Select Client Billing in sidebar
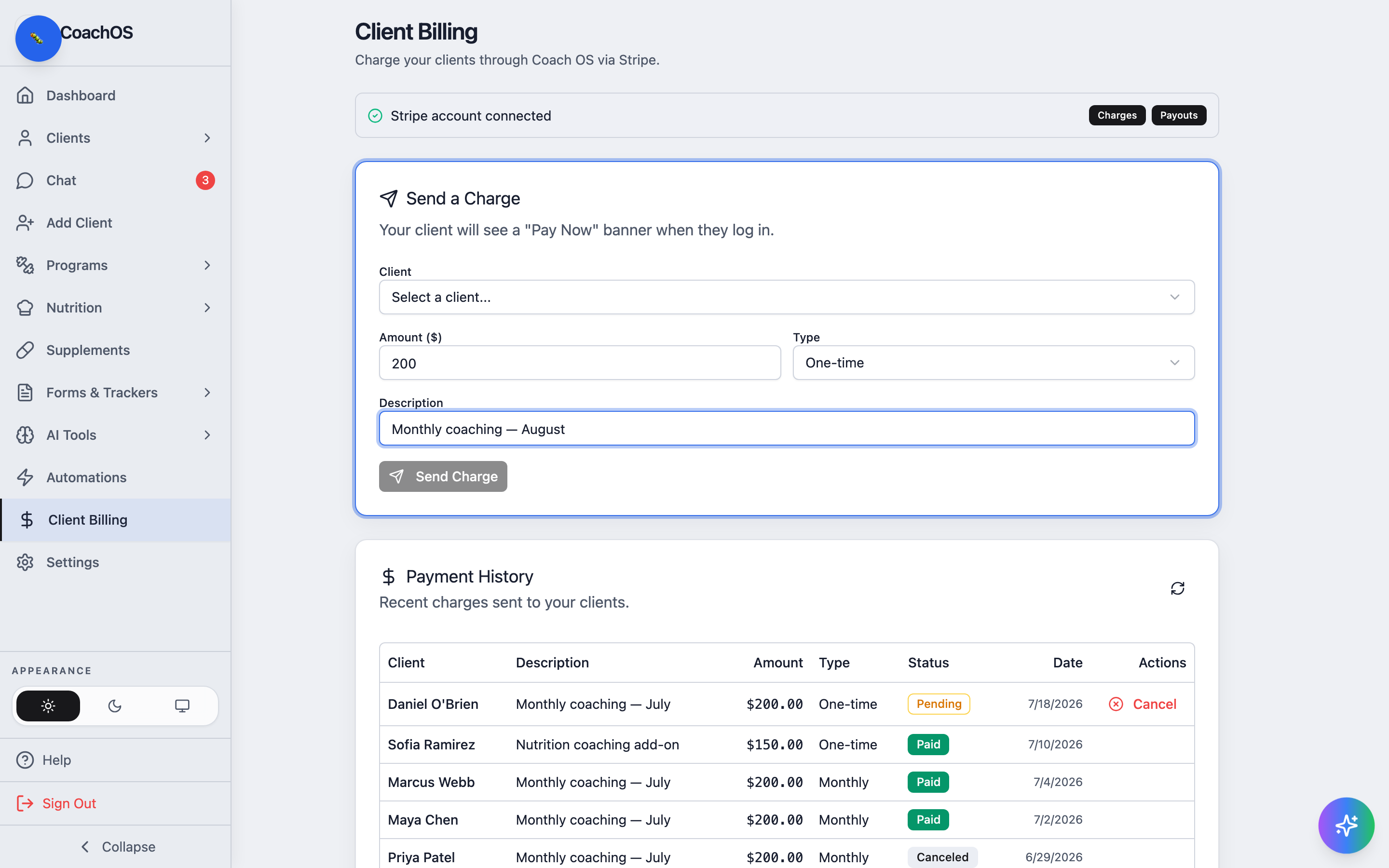Image resolution: width=1389 pixels, height=868 pixels. coord(115,520)
